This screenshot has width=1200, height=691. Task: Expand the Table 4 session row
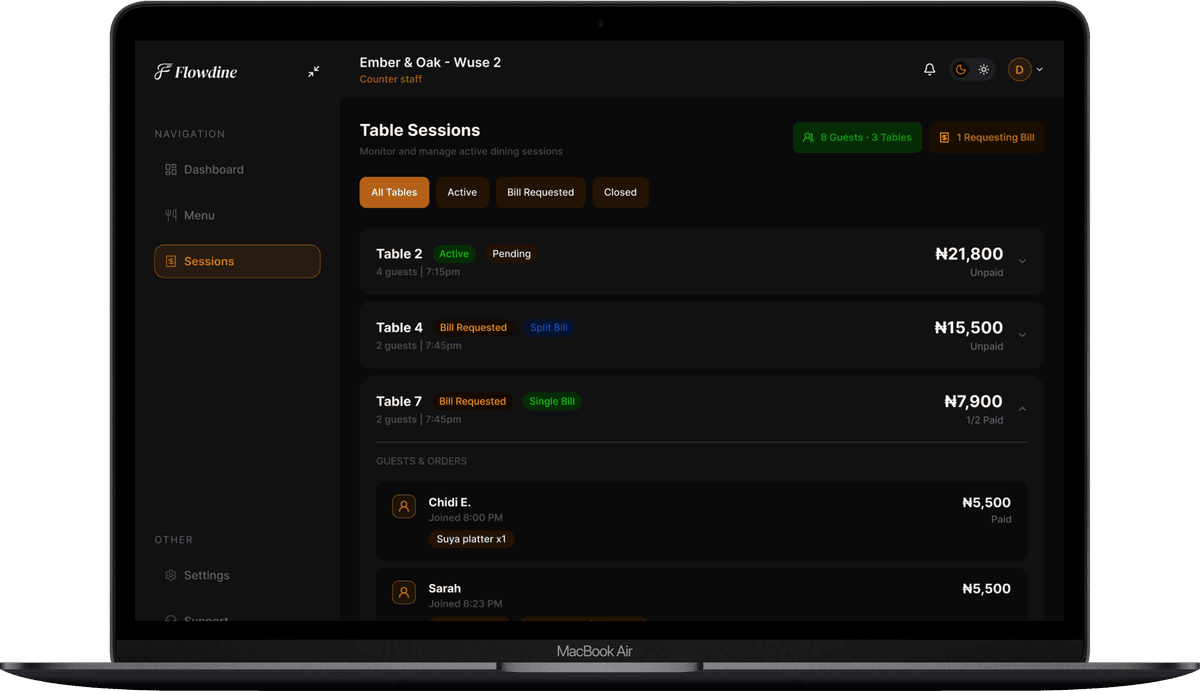click(x=1022, y=335)
